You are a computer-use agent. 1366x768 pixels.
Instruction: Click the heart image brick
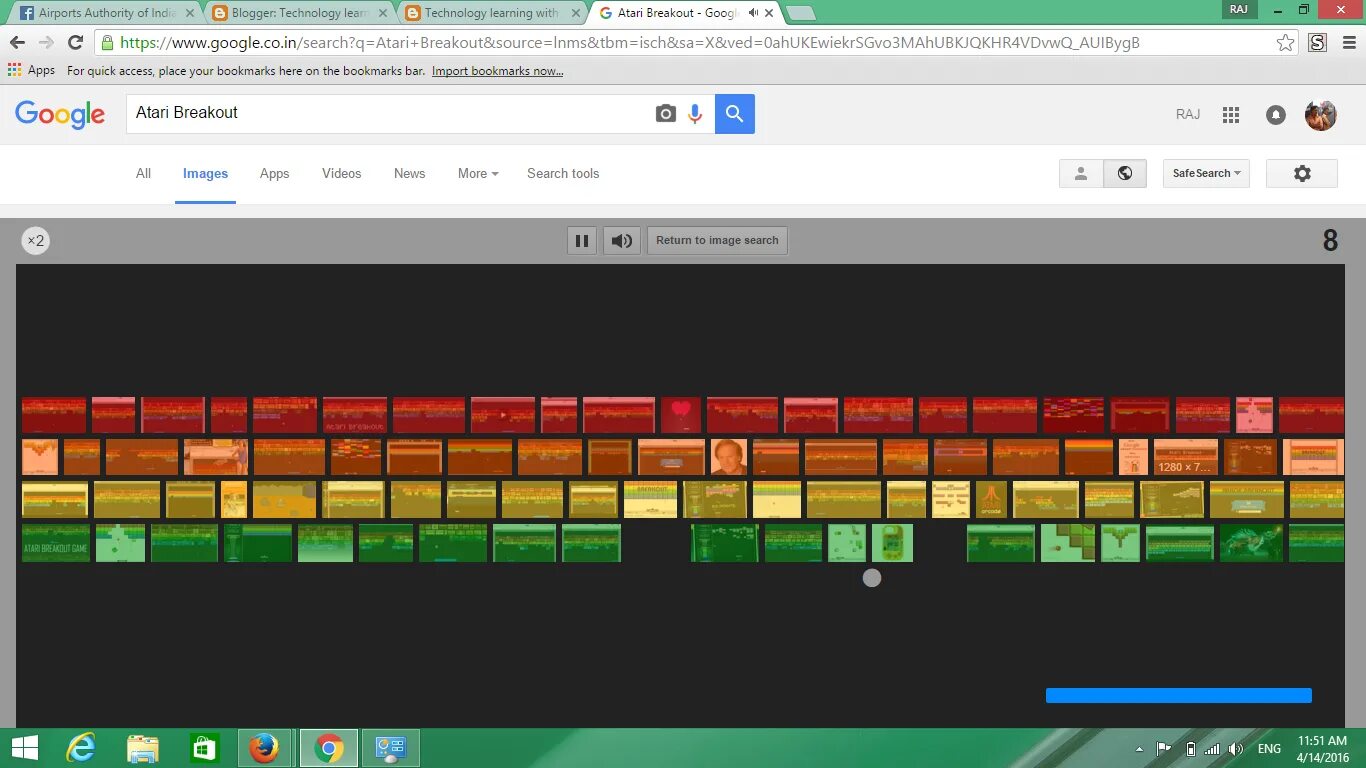681,415
